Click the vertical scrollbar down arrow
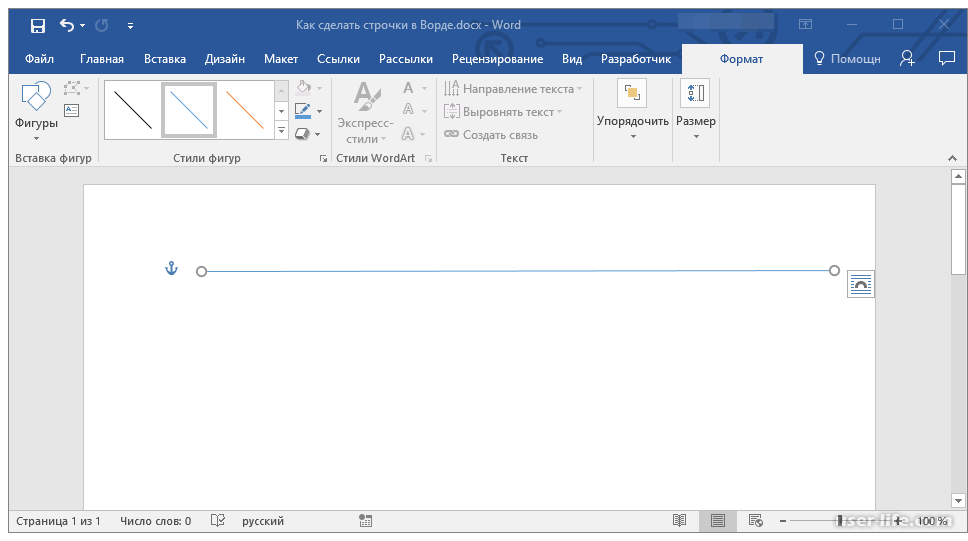 958,501
